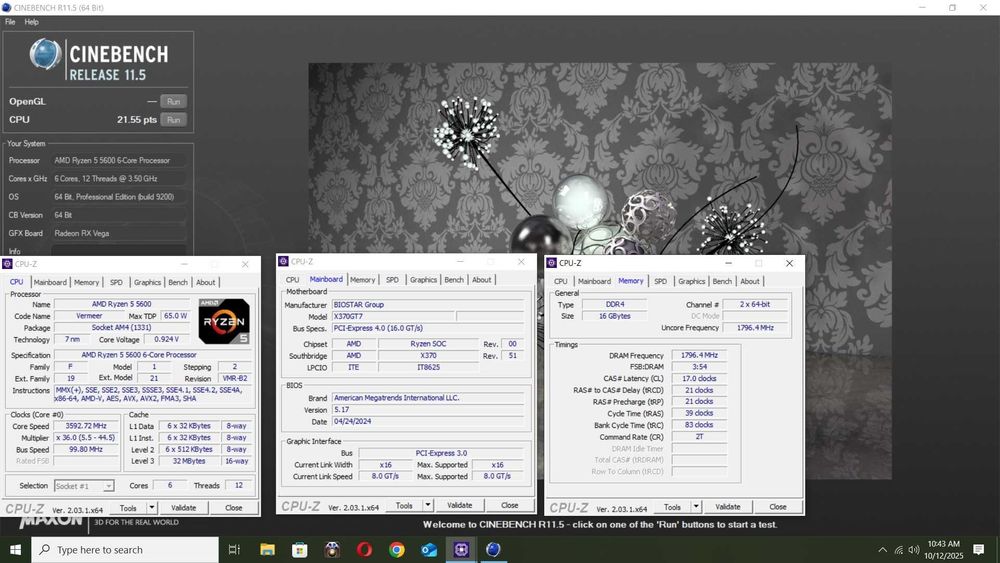Open the Help menu in Cinebench

pyautogui.click(x=31, y=22)
